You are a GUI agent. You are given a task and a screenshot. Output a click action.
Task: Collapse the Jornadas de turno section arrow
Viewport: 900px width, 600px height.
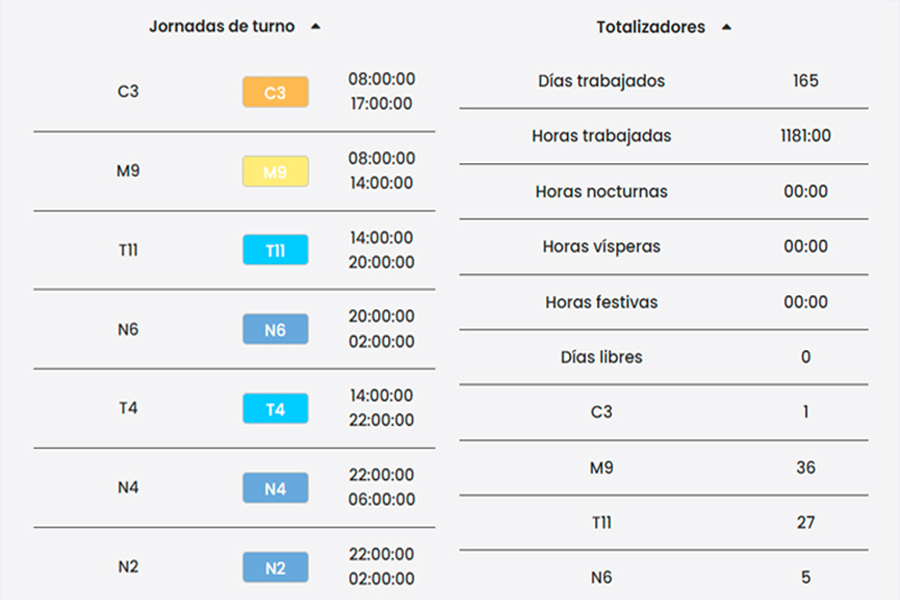(316, 28)
